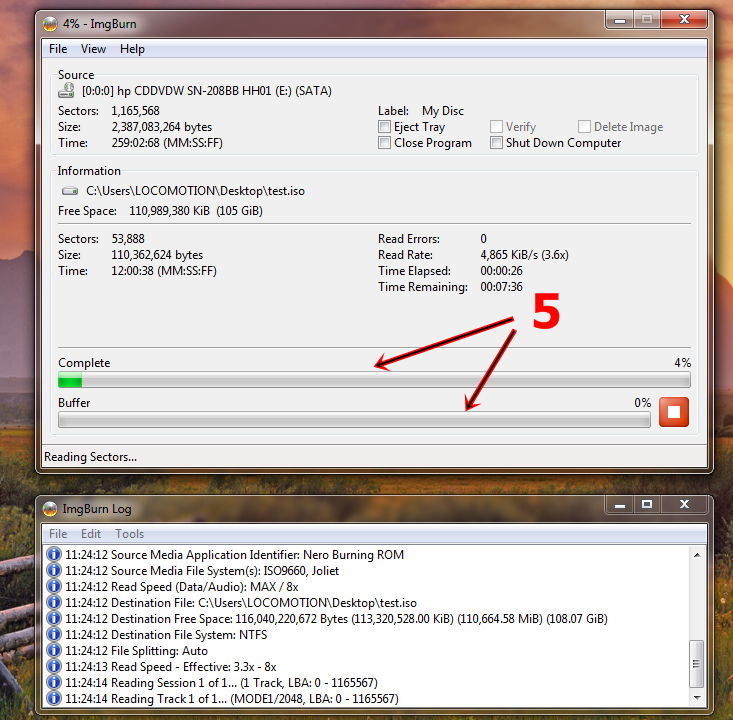Click read Sectors value 53,888
This screenshot has width=733, height=720.
click(128, 239)
